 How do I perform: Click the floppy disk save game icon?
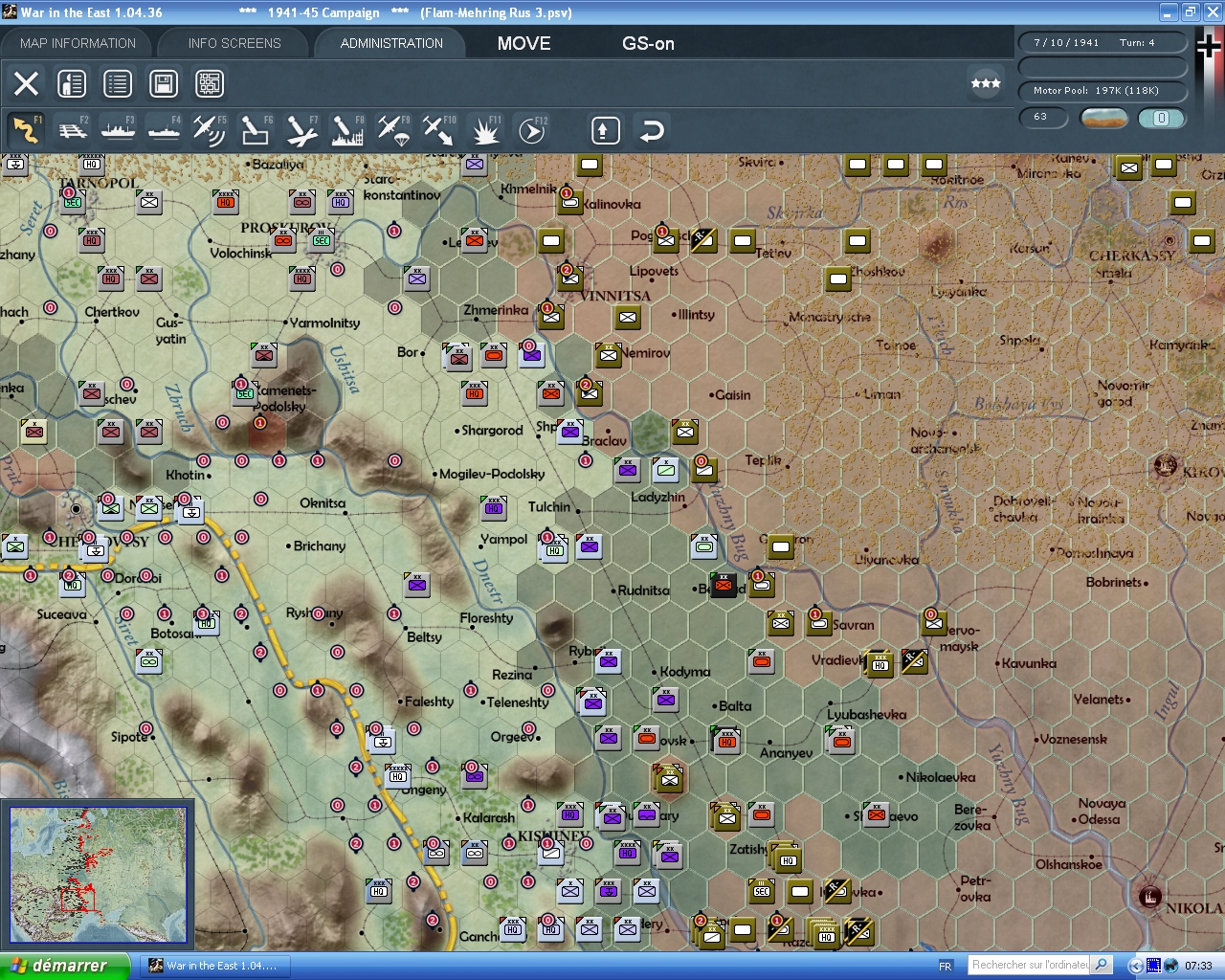pyautogui.click(x=164, y=83)
